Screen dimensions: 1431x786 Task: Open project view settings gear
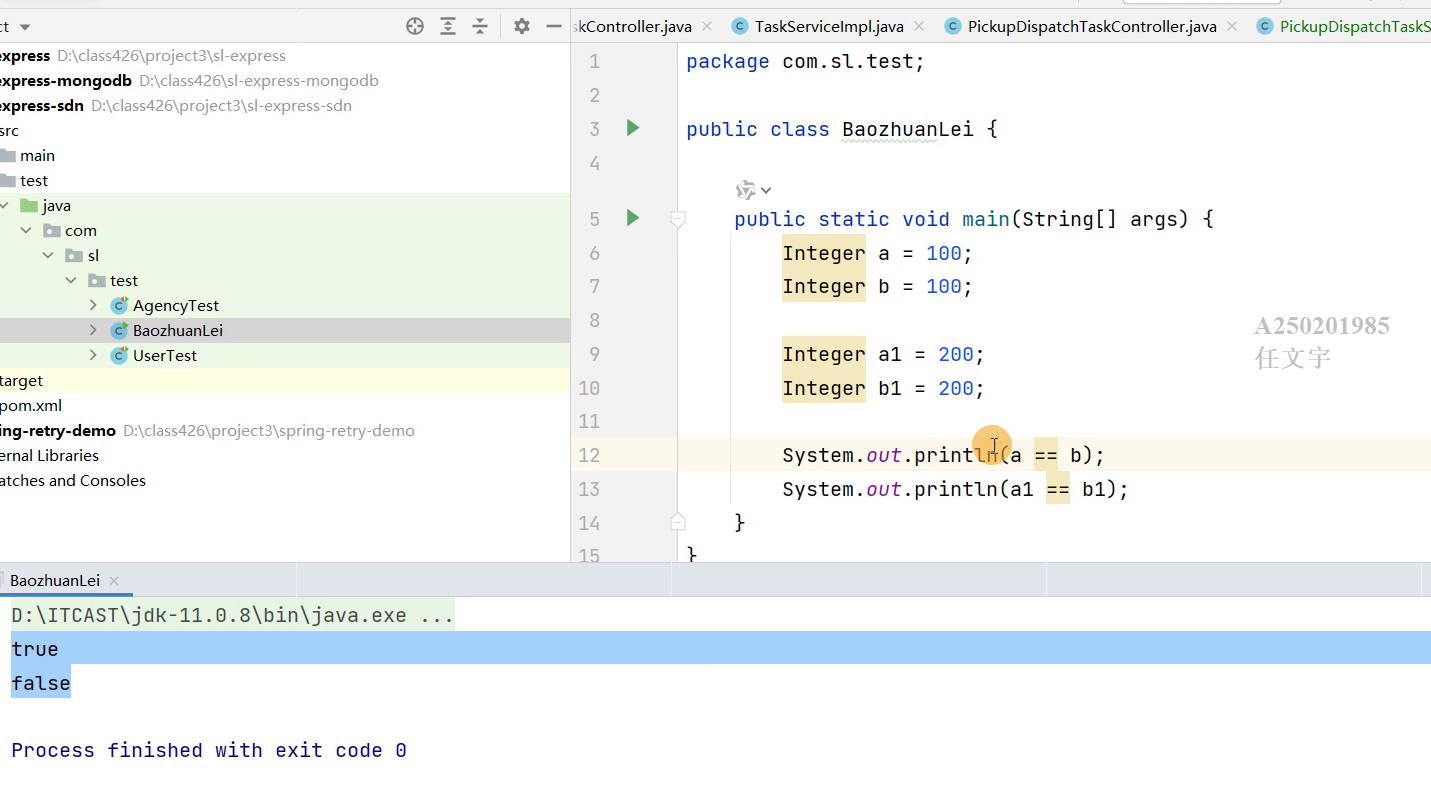coord(522,27)
